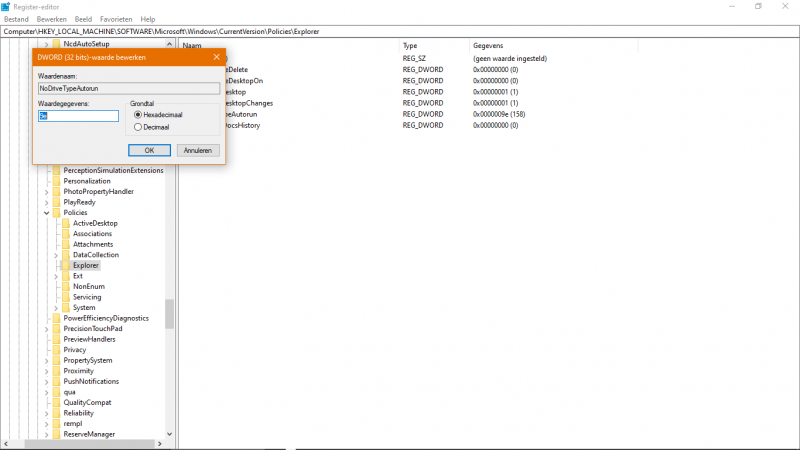Screen dimensions: 800x450
Task: Expand the System key under Policies
Action: (x=56, y=308)
